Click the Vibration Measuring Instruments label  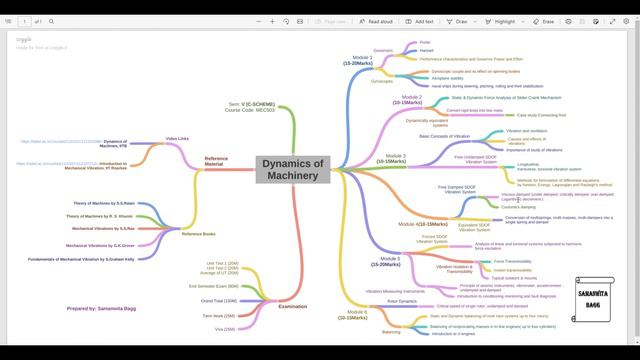pyautogui.click(x=395, y=291)
